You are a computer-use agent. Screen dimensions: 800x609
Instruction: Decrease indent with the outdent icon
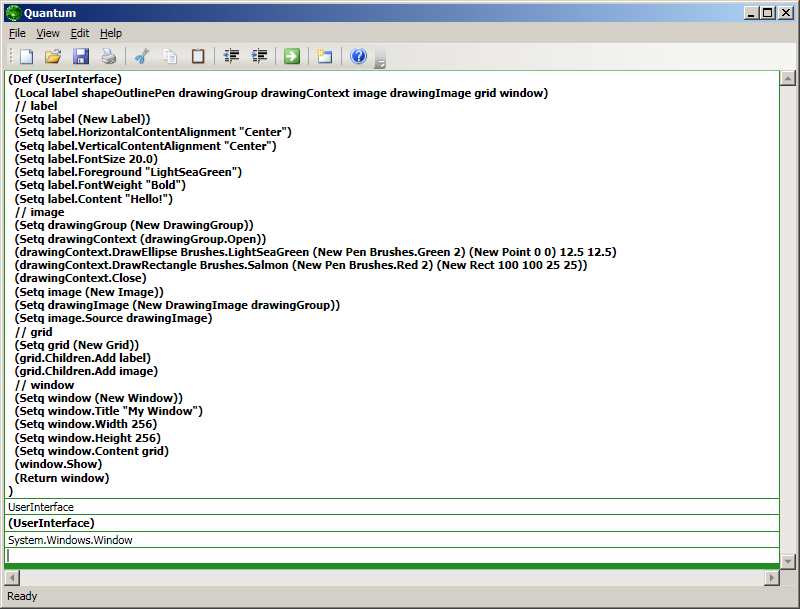[x=232, y=56]
